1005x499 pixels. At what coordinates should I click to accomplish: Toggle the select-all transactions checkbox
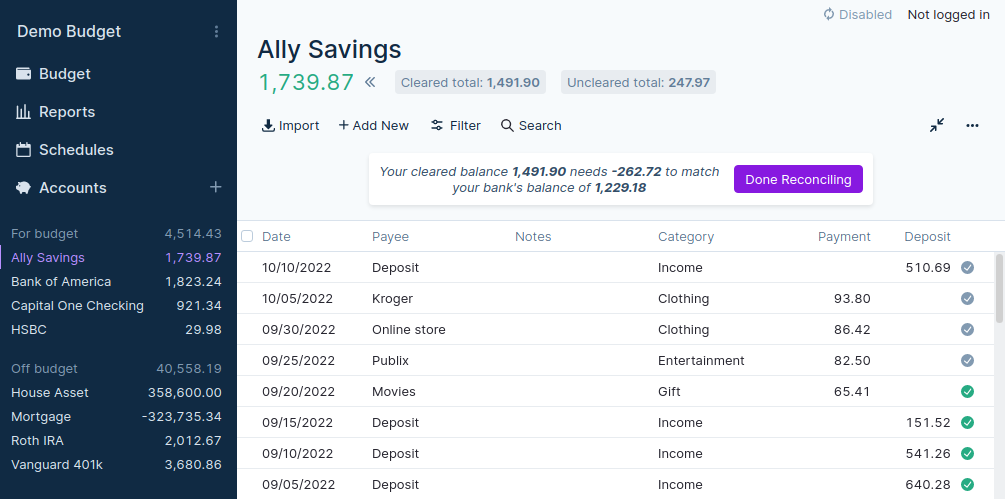[247, 236]
